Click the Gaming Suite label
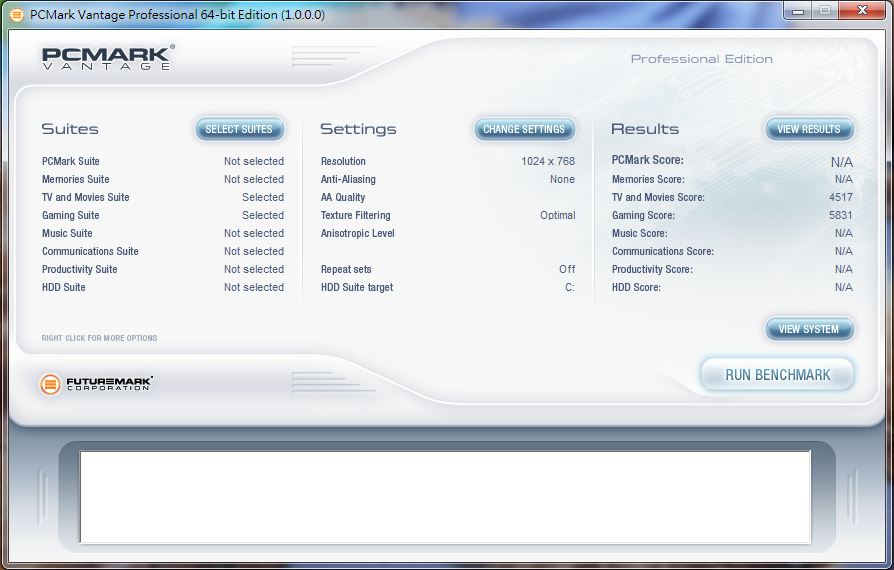This screenshot has width=894, height=570. 71,215
